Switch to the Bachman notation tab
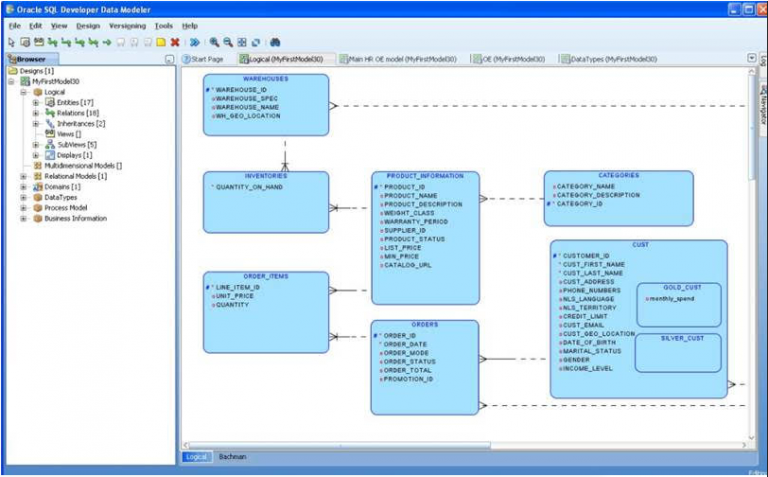This screenshot has height=477, width=768. pos(232,456)
